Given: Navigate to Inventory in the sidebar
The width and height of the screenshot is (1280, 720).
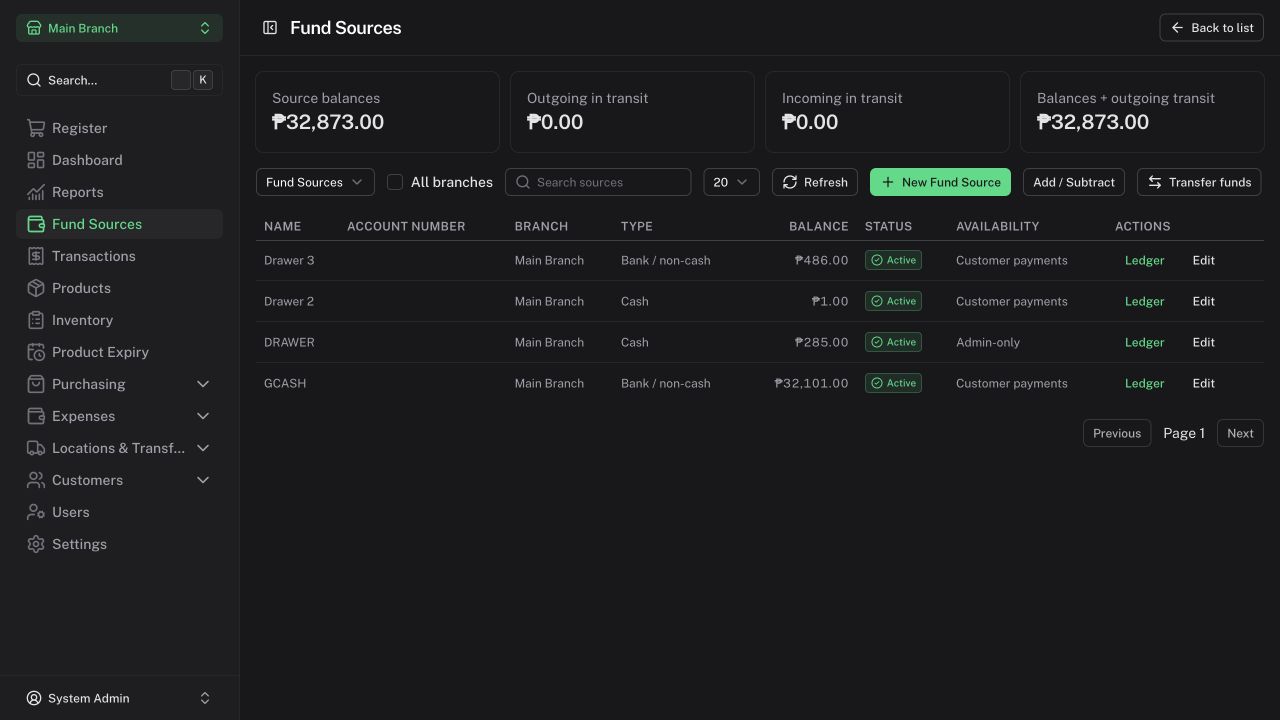Looking at the screenshot, I should [119, 320].
